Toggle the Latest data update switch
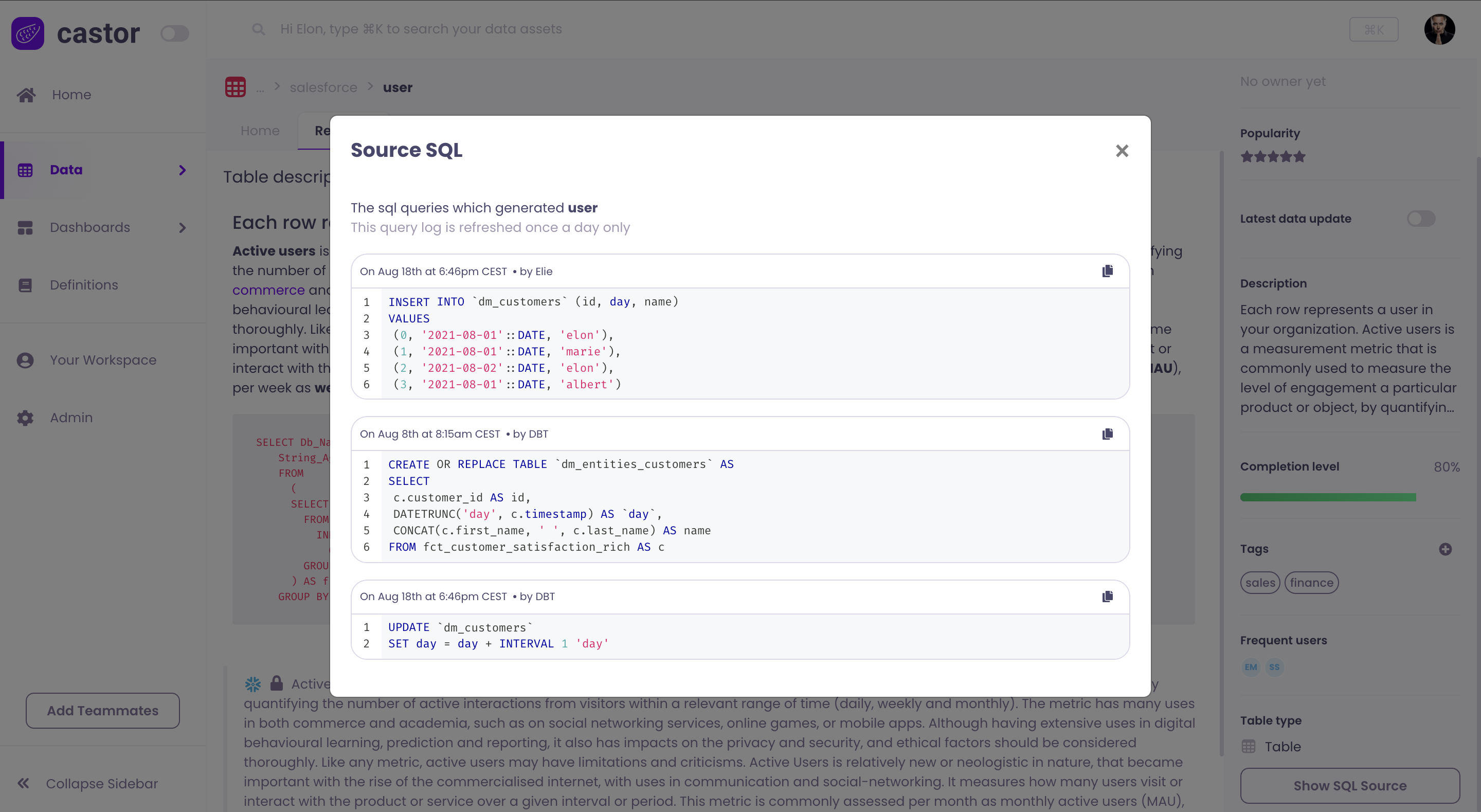1481x812 pixels. coord(1421,219)
